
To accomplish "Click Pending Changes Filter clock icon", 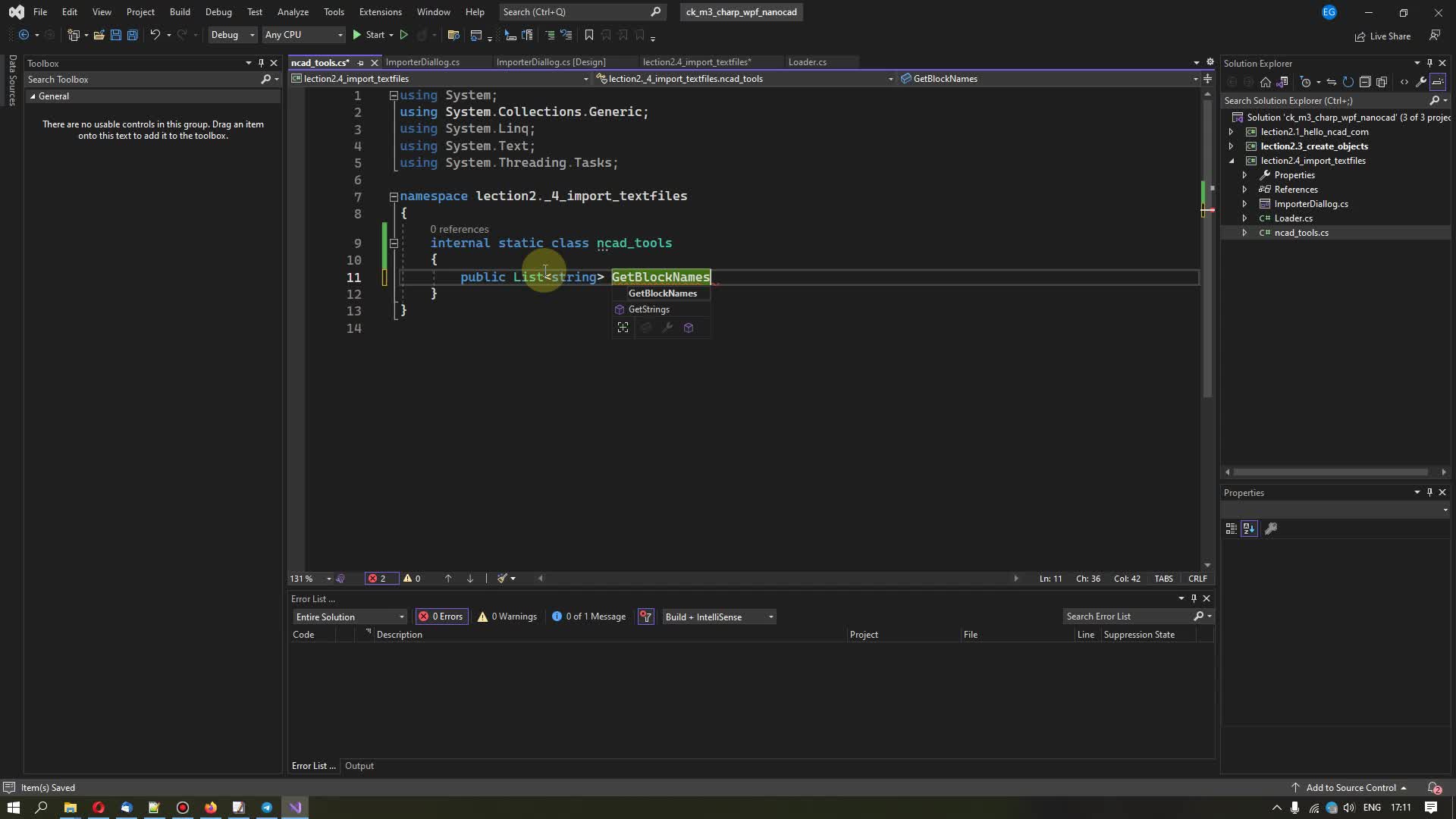I will (x=1305, y=82).
